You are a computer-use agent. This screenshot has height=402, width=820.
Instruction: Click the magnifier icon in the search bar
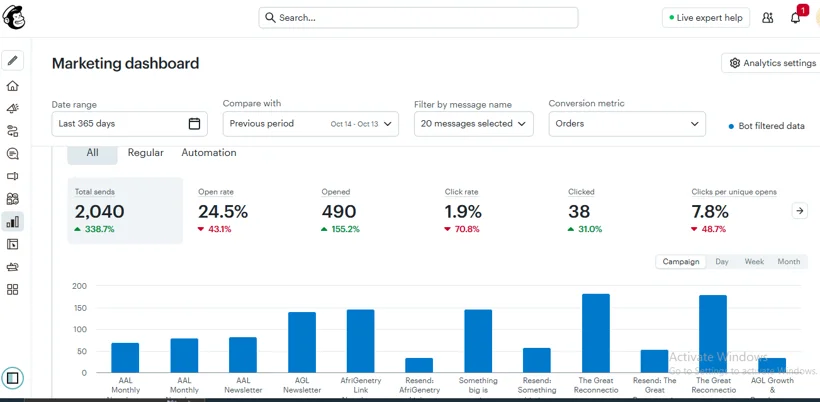[x=270, y=18]
